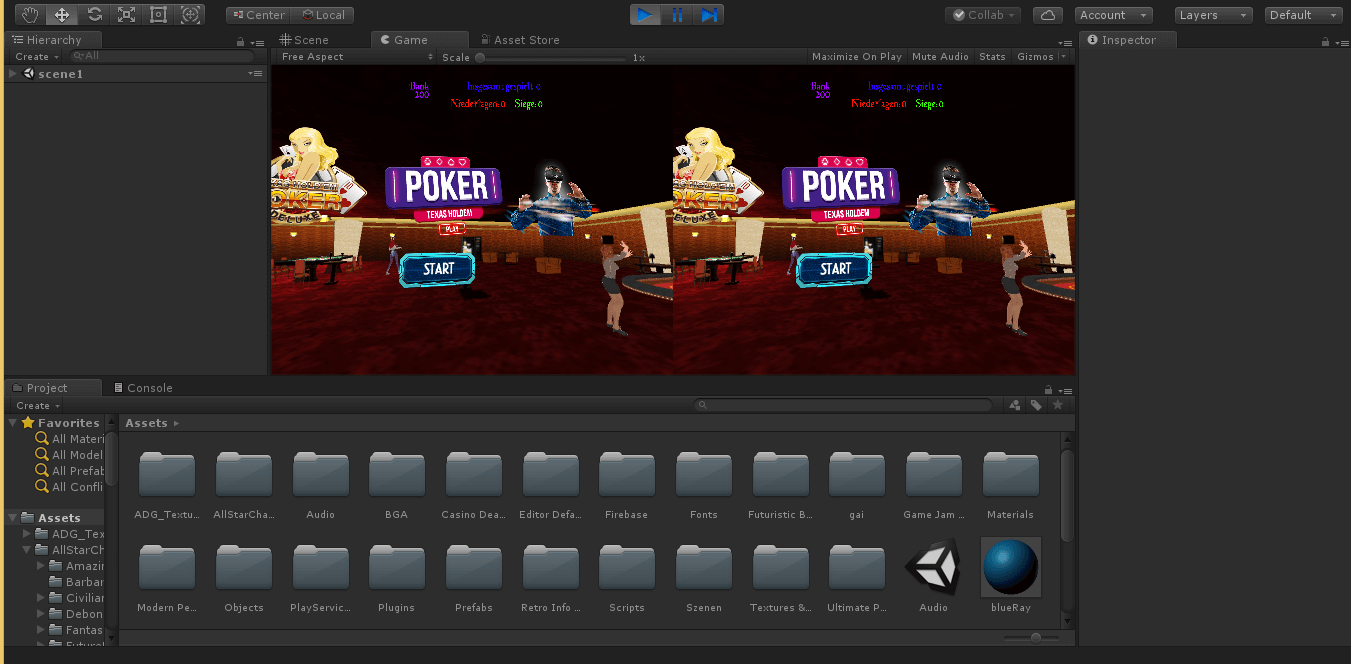Select the Audio Unity scene asset

tap(933, 575)
